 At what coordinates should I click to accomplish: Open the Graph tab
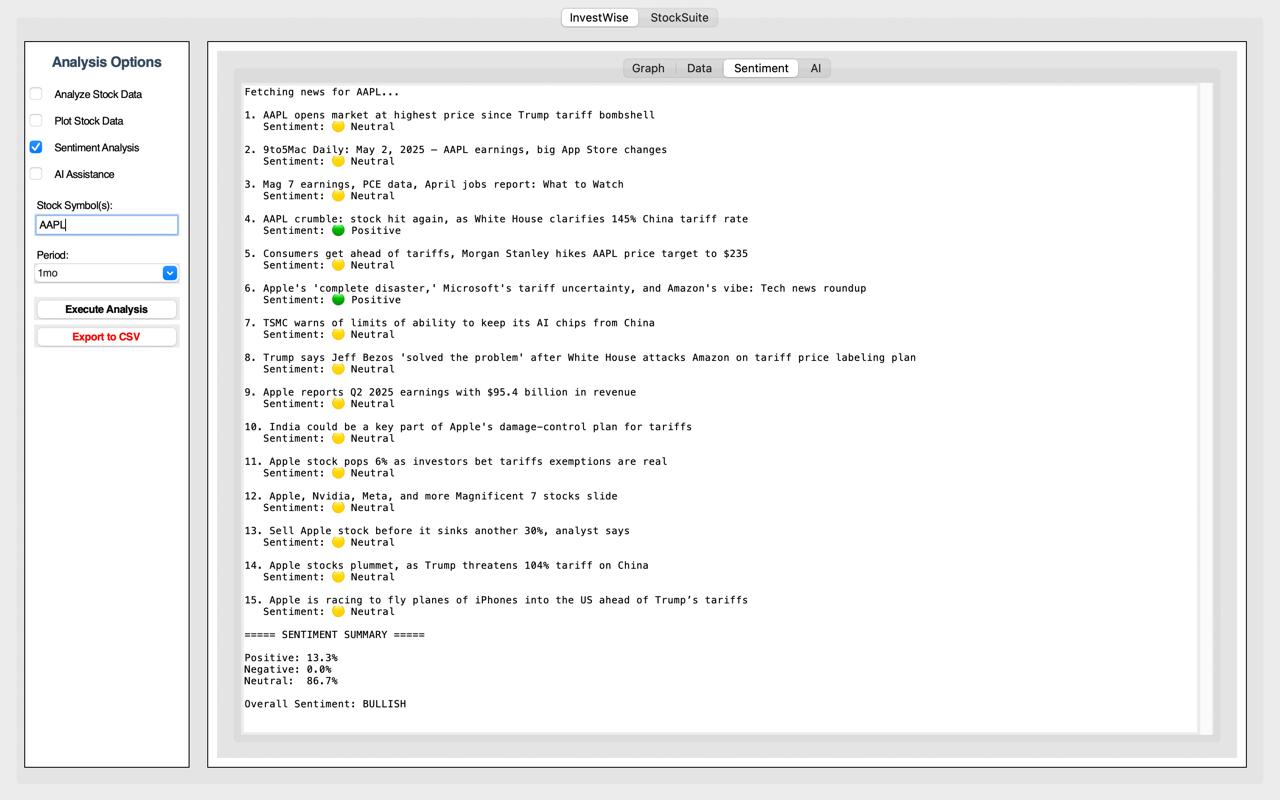point(648,68)
